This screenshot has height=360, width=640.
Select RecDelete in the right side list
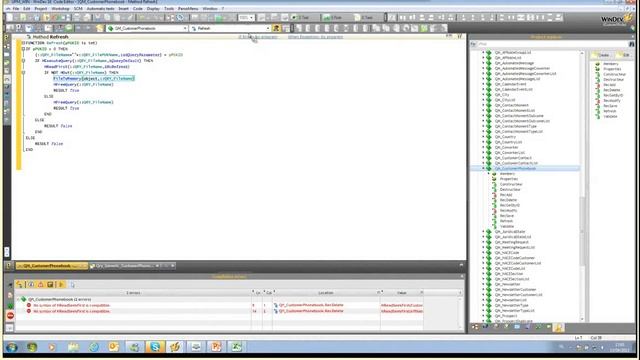[611, 90]
